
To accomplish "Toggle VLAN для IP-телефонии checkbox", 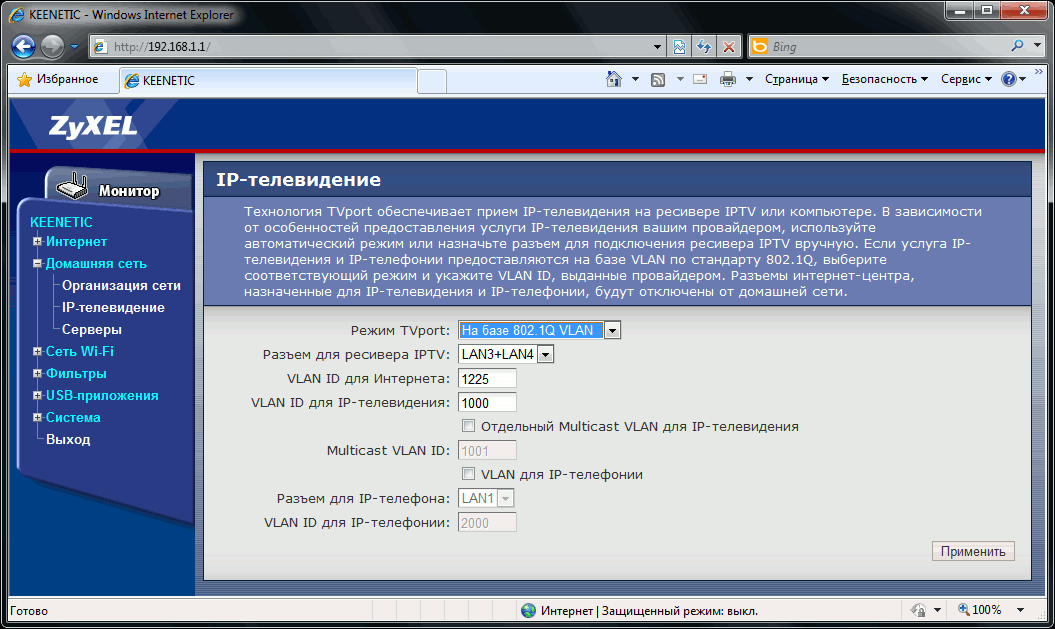I will 467,474.
